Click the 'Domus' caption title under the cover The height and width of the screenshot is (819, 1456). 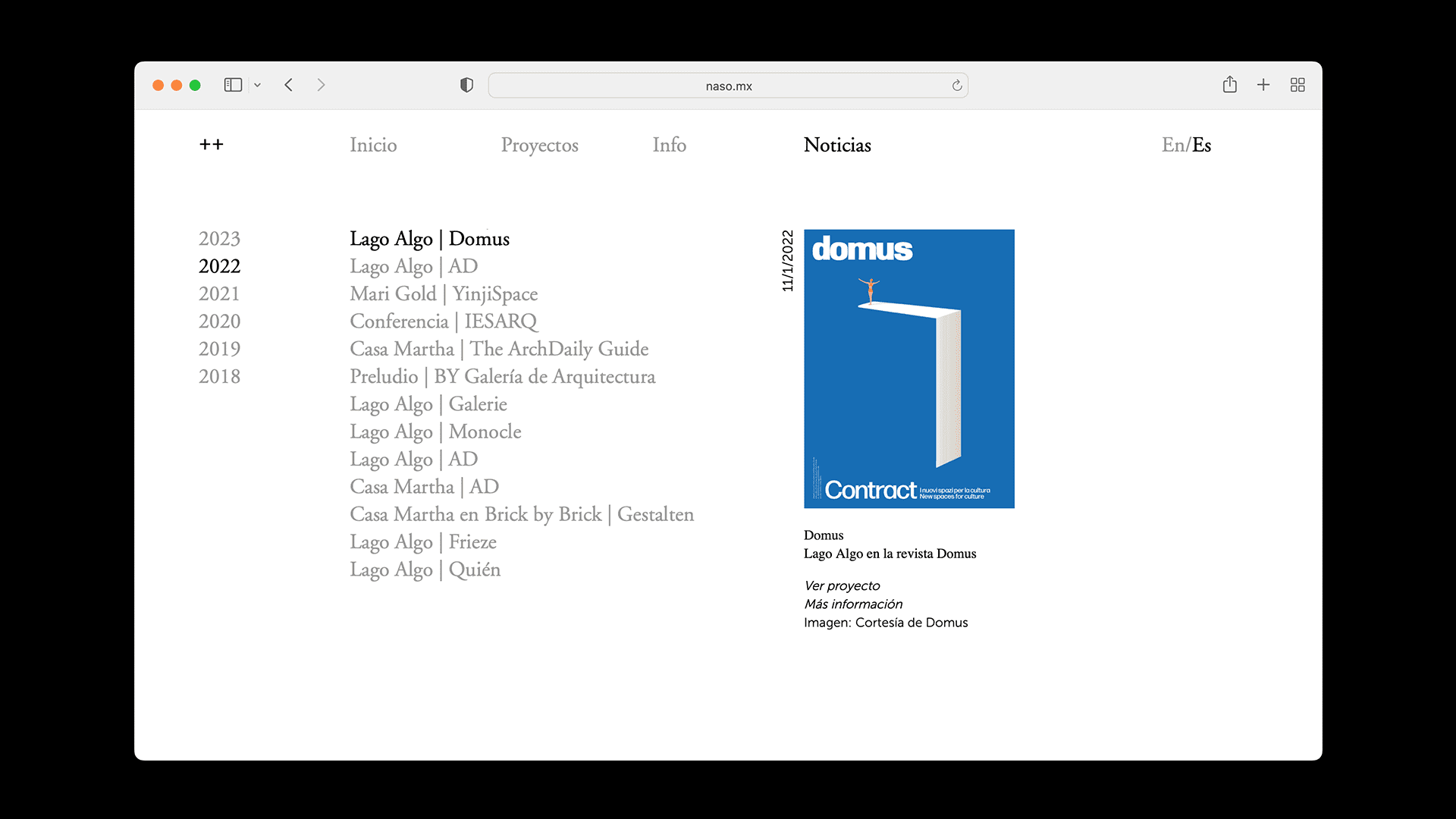[824, 535]
